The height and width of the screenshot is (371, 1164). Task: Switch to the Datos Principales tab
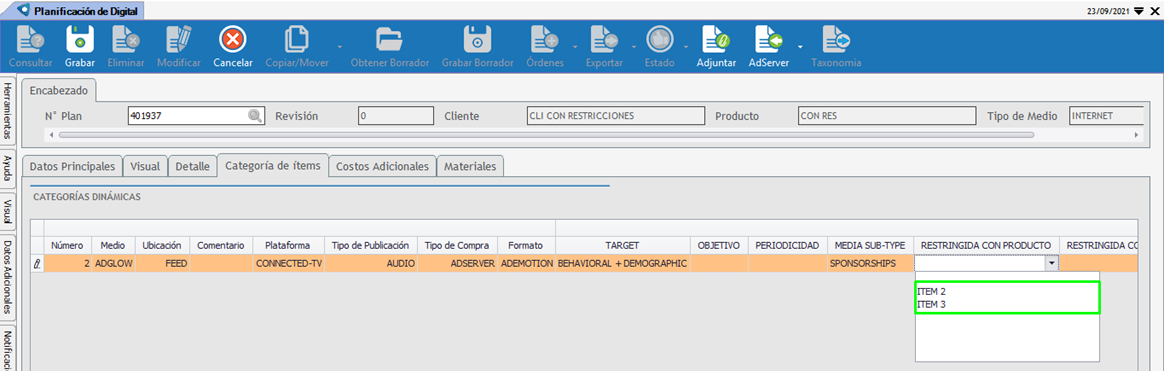point(72,167)
